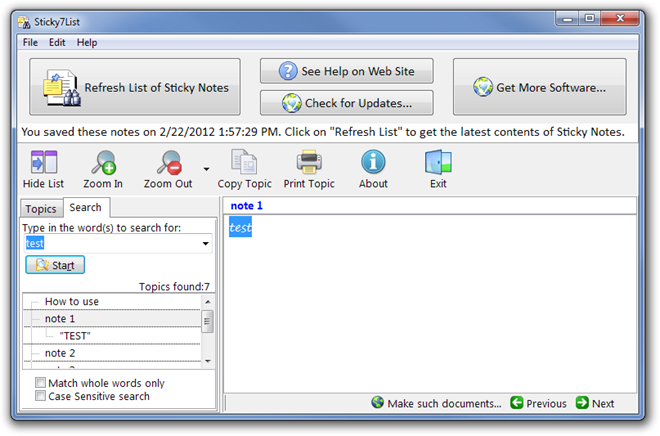Click the Sticky7List title bar icon
This screenshot has height=436, width=660.
pyautogui.click(x=24, y=22)
